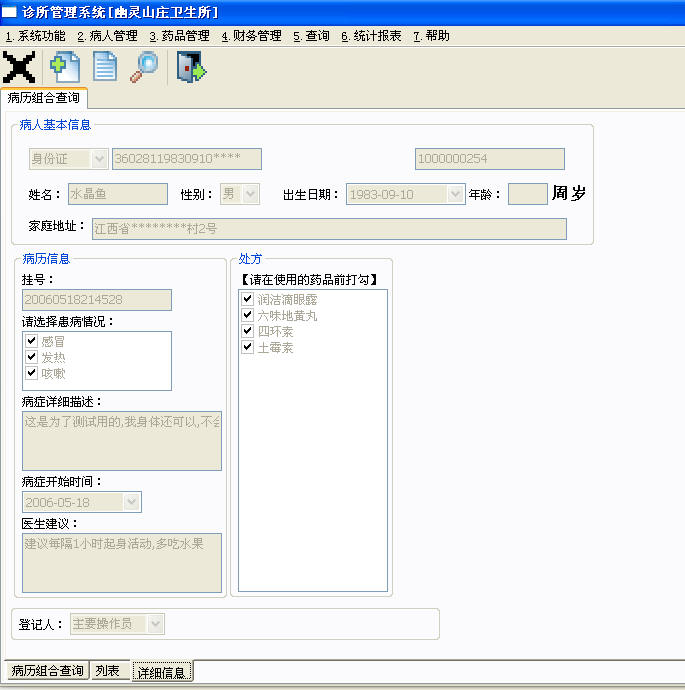685x690 pixels.
Task: Switch to the 列表 bottom tab
Action: [110, 671]
